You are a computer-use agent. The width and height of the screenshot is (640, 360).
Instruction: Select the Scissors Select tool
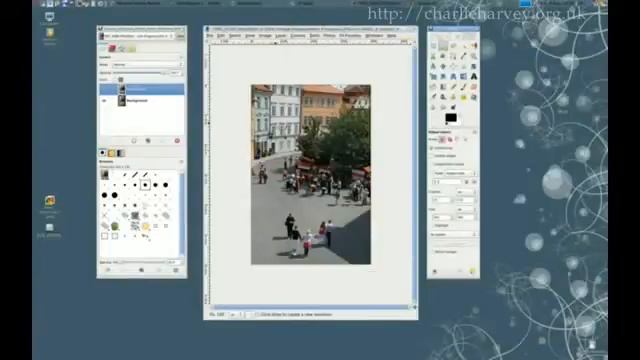tap(433, 56)
